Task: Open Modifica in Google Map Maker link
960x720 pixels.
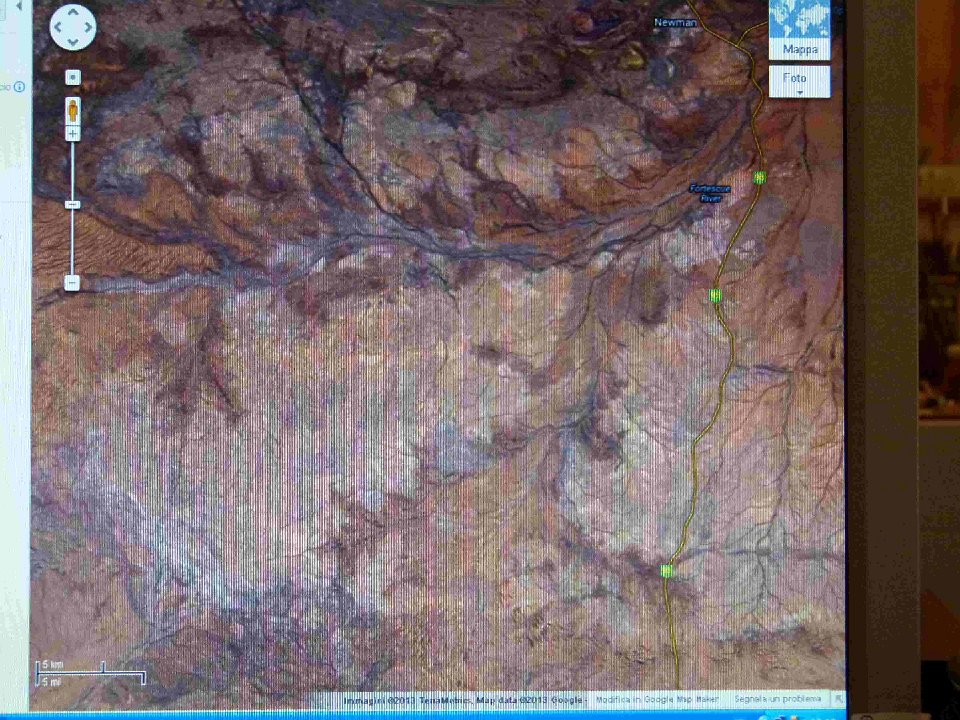Action: click(658, 699)
